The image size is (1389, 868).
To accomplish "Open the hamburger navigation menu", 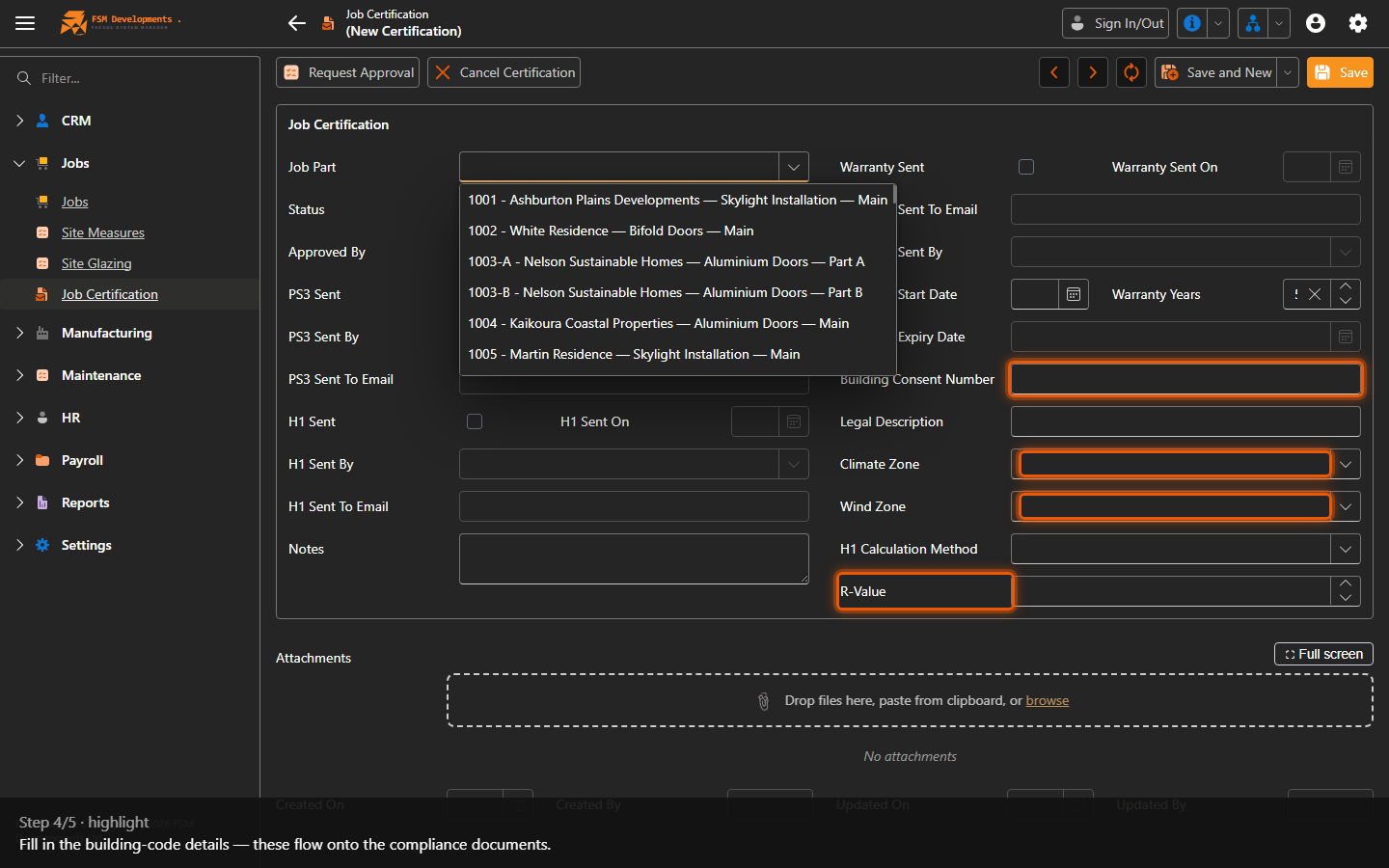I will click(x=25, y=23).
